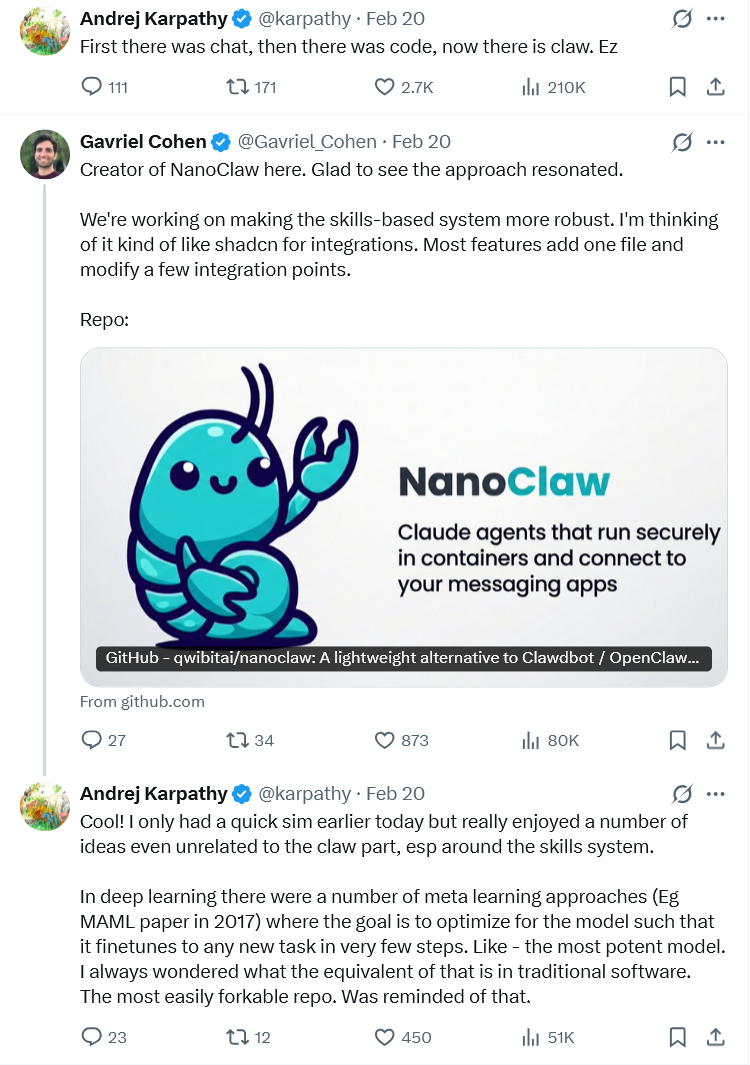Like the tweet with 2.7K likes
The height and width of the screenshot is (1065, 750).
pos(385,88)
